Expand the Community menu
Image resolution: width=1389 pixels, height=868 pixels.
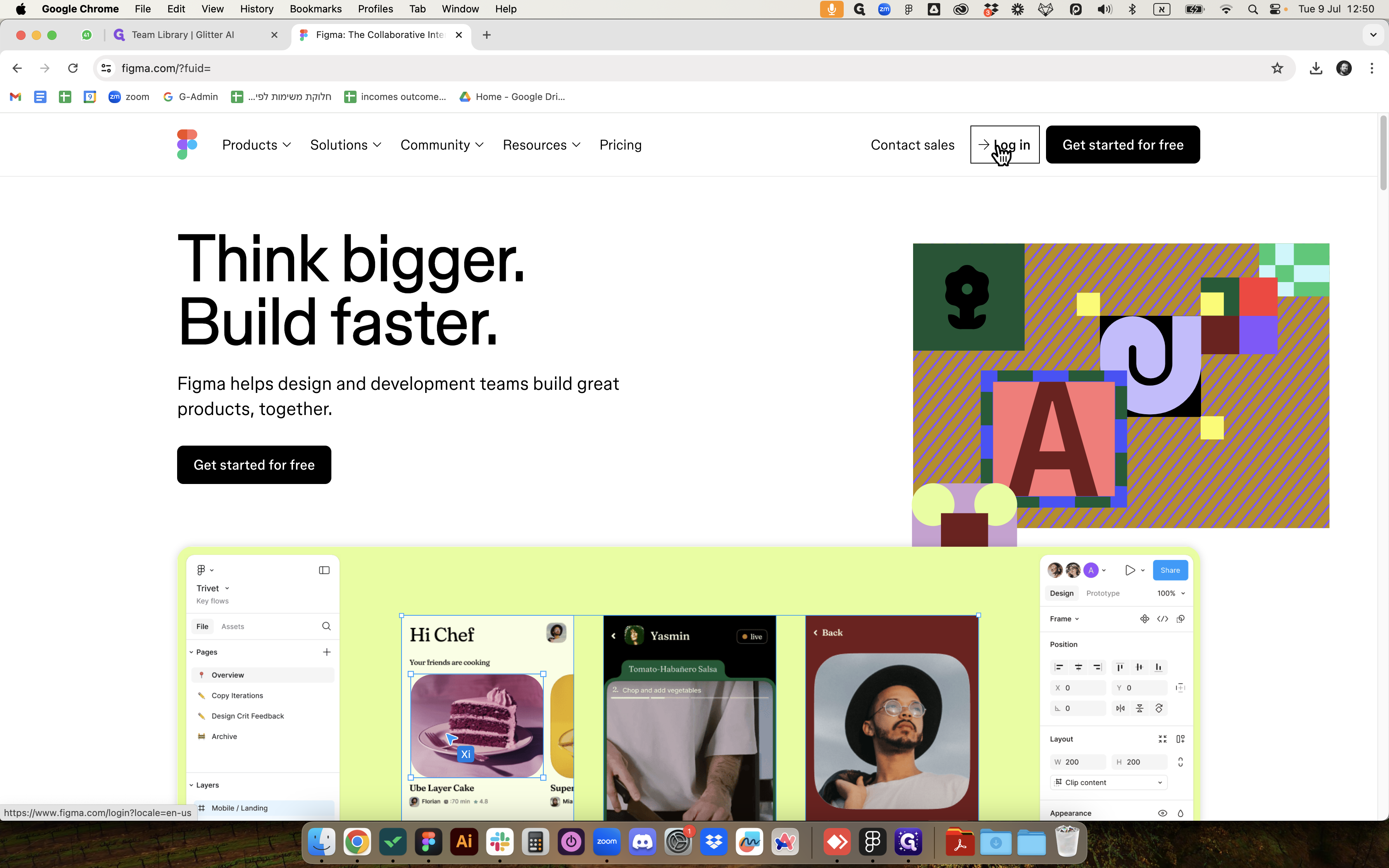click(x=442, y=145)
